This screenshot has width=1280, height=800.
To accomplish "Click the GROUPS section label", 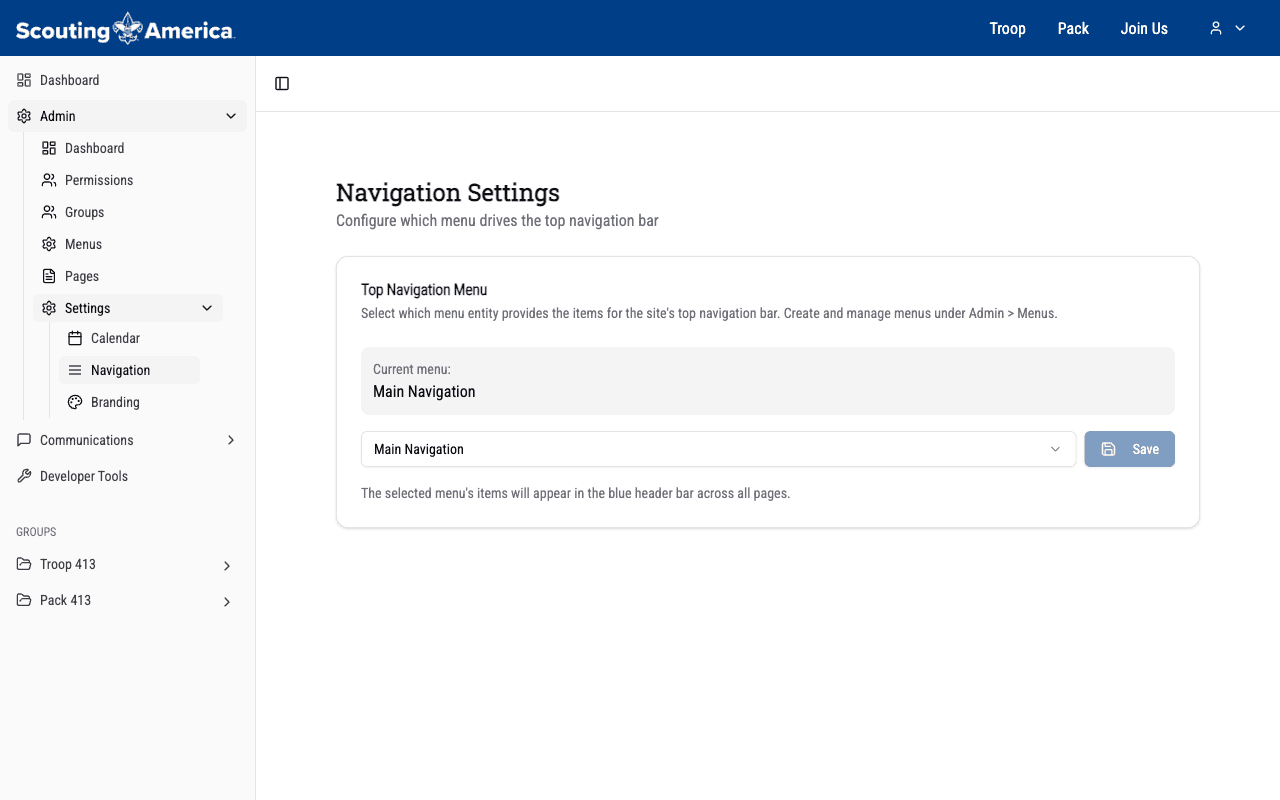I will [36, 532].
